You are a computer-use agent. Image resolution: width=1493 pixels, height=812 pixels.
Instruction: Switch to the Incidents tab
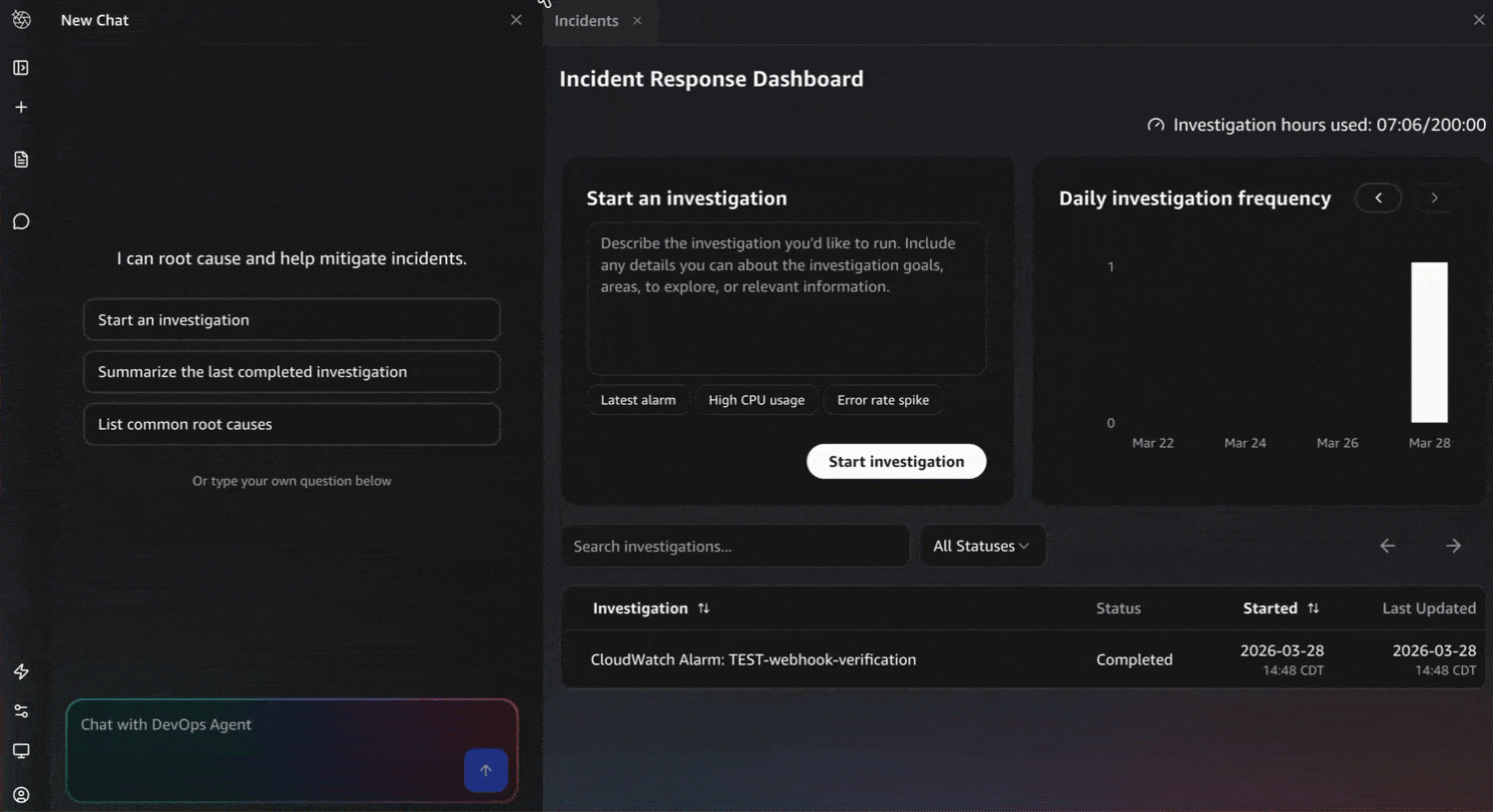tap(586, 20)
